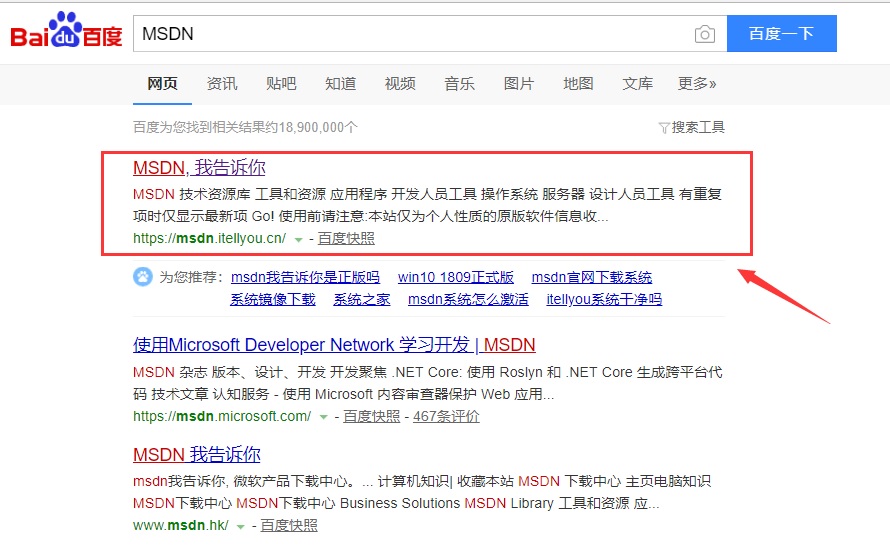Open the 'MSDN, 我告诉你' result title

[199, 167]
